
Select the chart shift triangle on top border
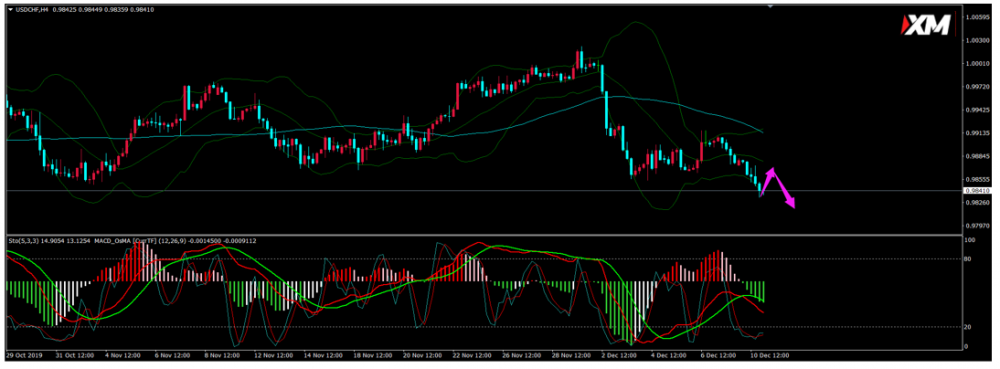pyautogui.click(x=770, y=6)
